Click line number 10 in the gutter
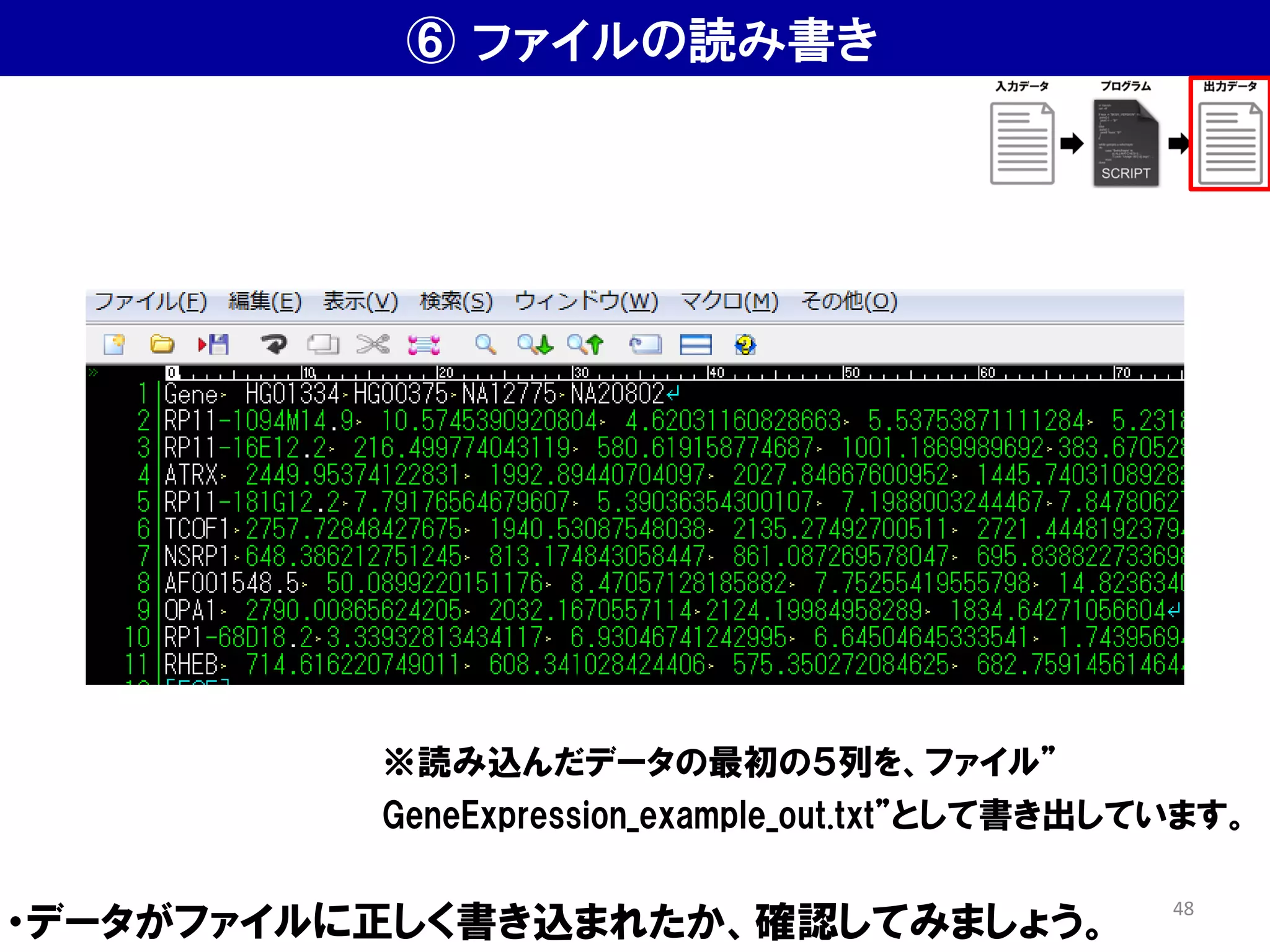The width and height of the screenshot is (1270, 952). (138, 638)
